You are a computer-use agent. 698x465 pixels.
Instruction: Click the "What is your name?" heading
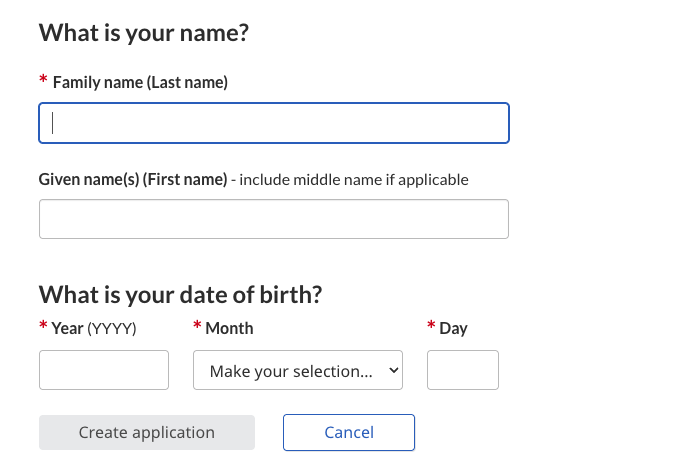point(143,33)
